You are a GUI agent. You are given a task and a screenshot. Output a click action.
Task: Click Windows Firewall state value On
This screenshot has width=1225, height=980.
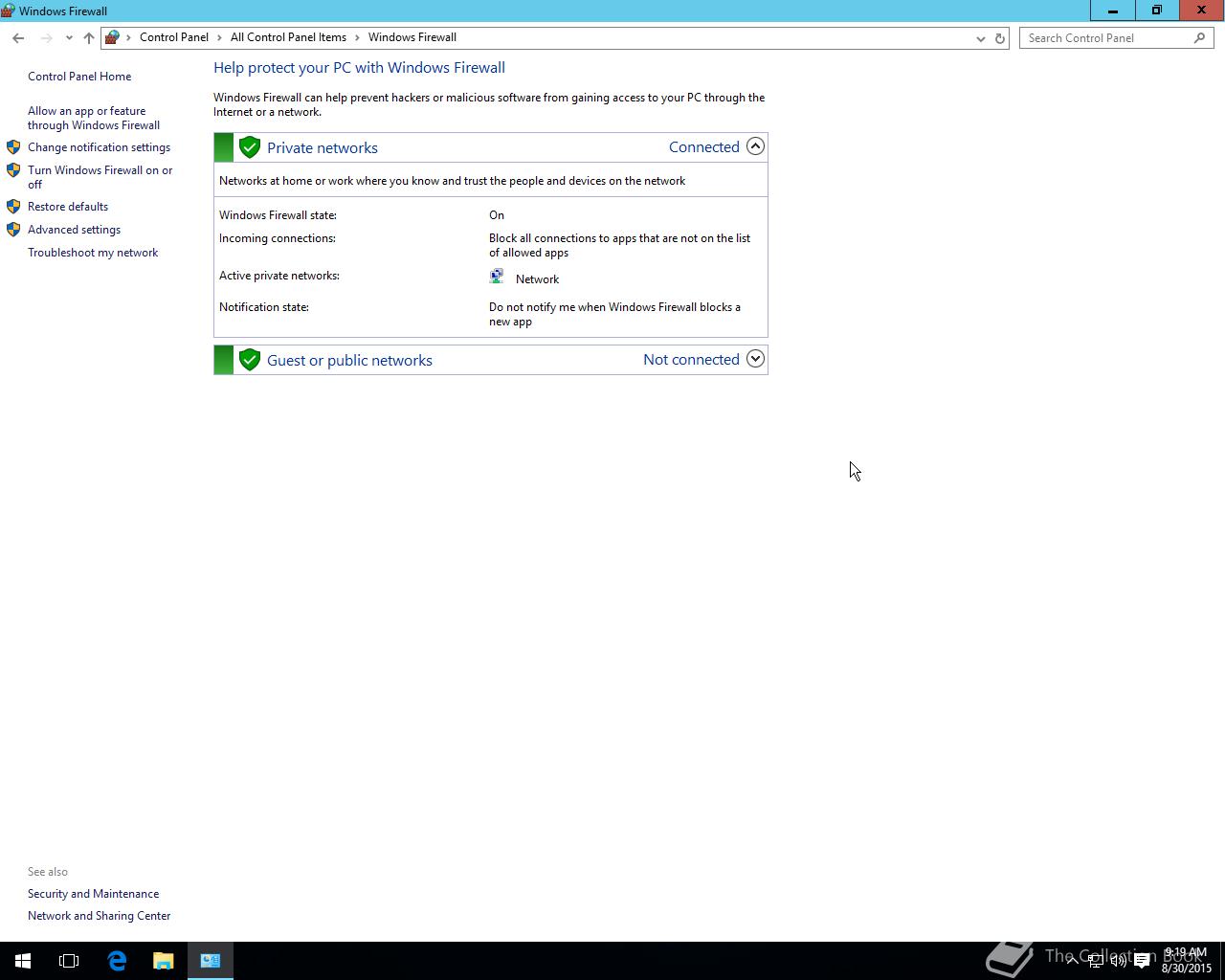click(497, 215)
